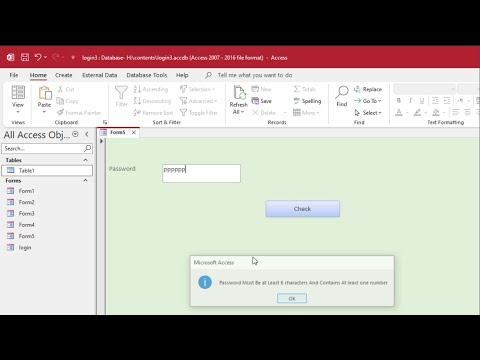Select the login form in navigation pane
The width and height of the screenshot is (480, 360).
pyautogui.click(x=47, y=247)
